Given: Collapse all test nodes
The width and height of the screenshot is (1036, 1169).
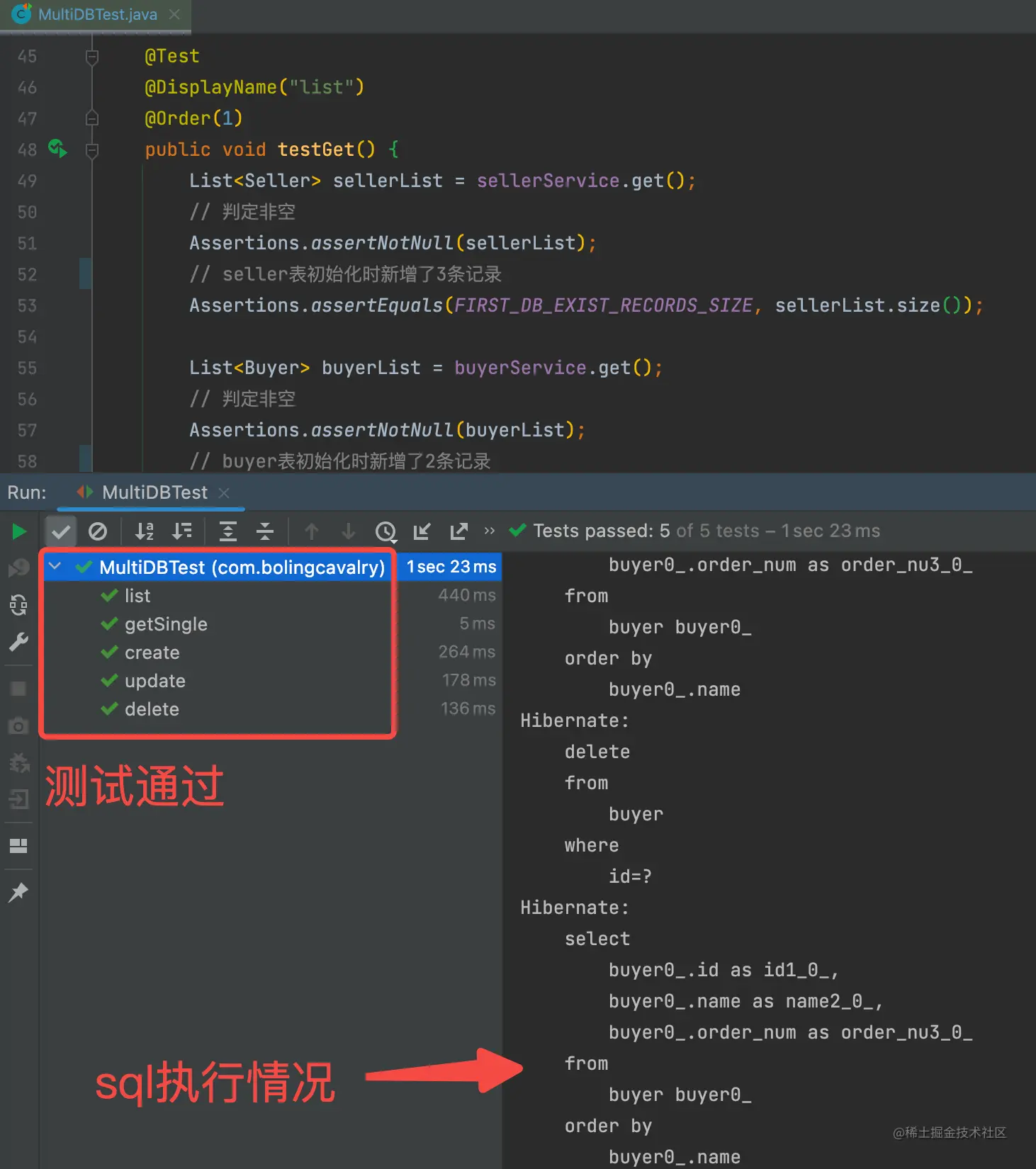Looking at the screenshot, I should 265,531.
